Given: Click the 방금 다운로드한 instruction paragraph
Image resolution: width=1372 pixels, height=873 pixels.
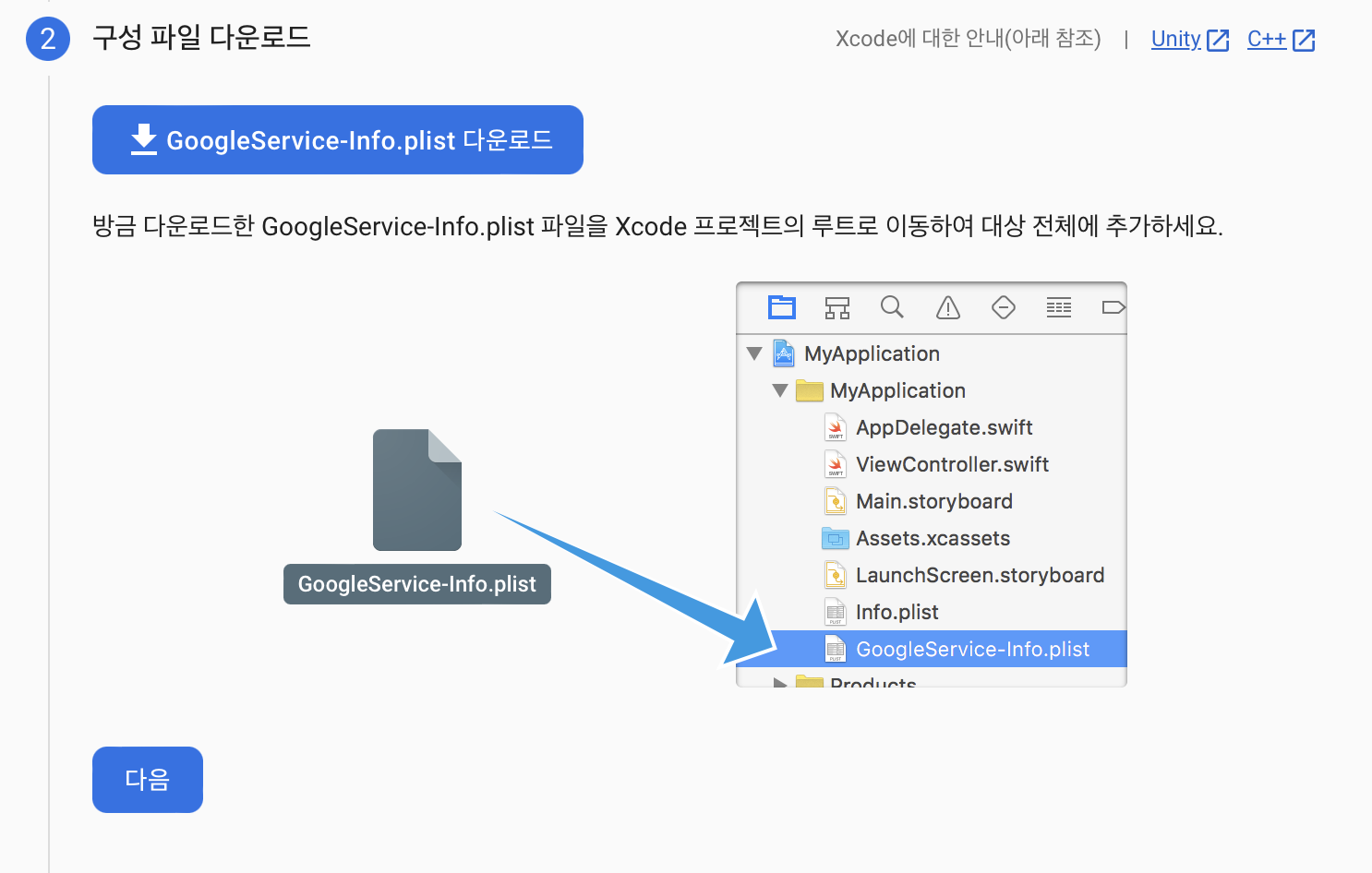Looking at the screenshot, I should point(657,226).
